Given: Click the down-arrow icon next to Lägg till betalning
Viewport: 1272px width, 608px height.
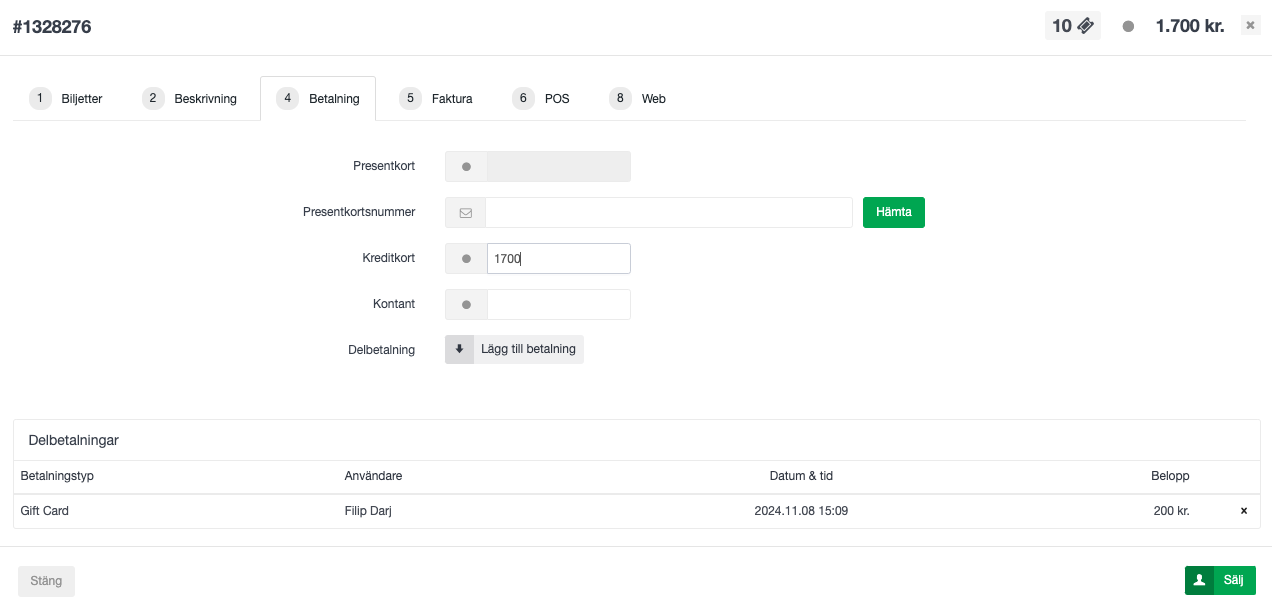Looking at the screenshot, I should 460,349.
